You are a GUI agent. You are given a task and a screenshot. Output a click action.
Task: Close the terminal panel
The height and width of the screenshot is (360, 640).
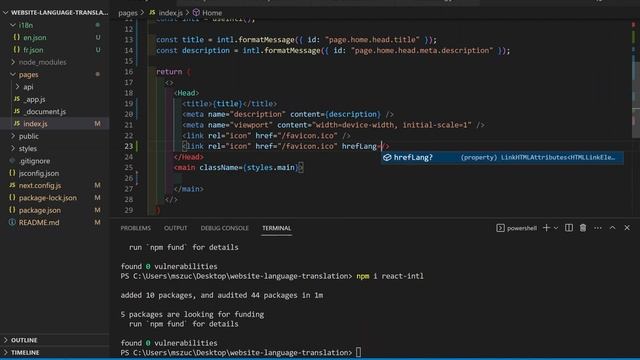pos(627,228)
